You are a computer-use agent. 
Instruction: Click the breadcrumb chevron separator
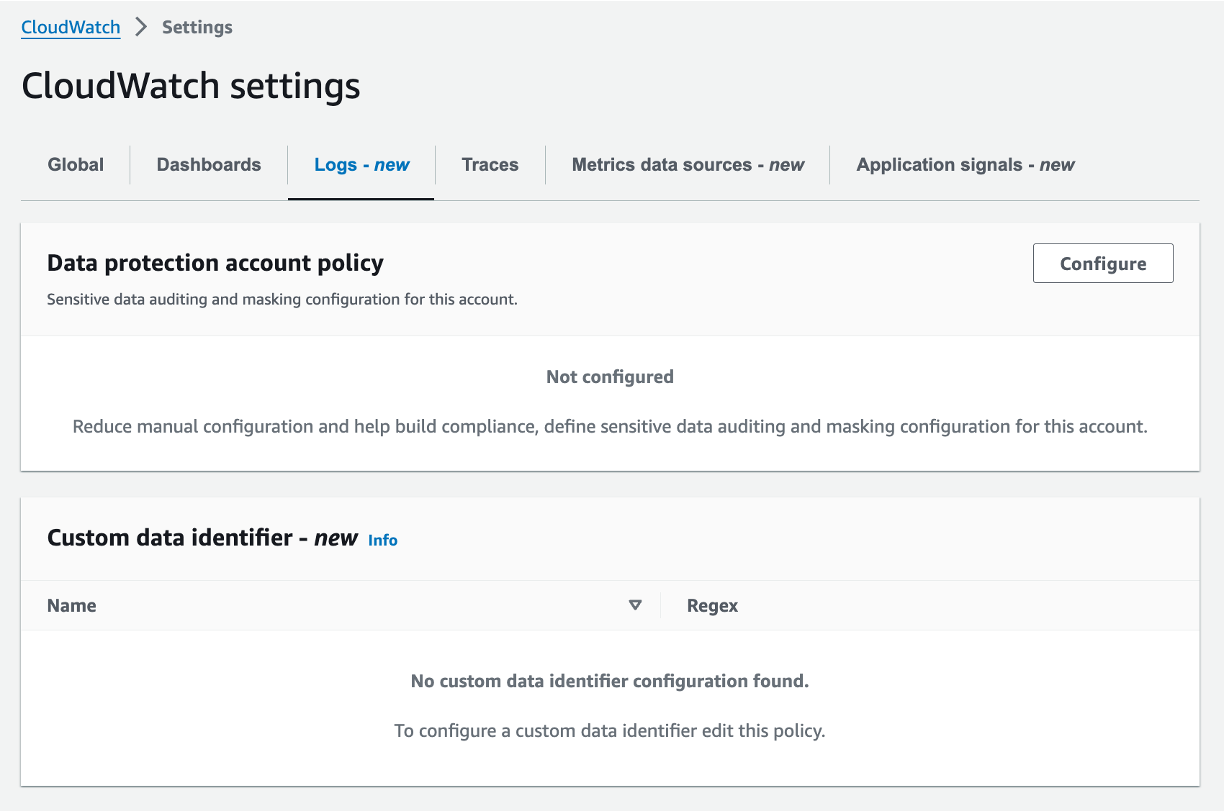pos(140,27)
